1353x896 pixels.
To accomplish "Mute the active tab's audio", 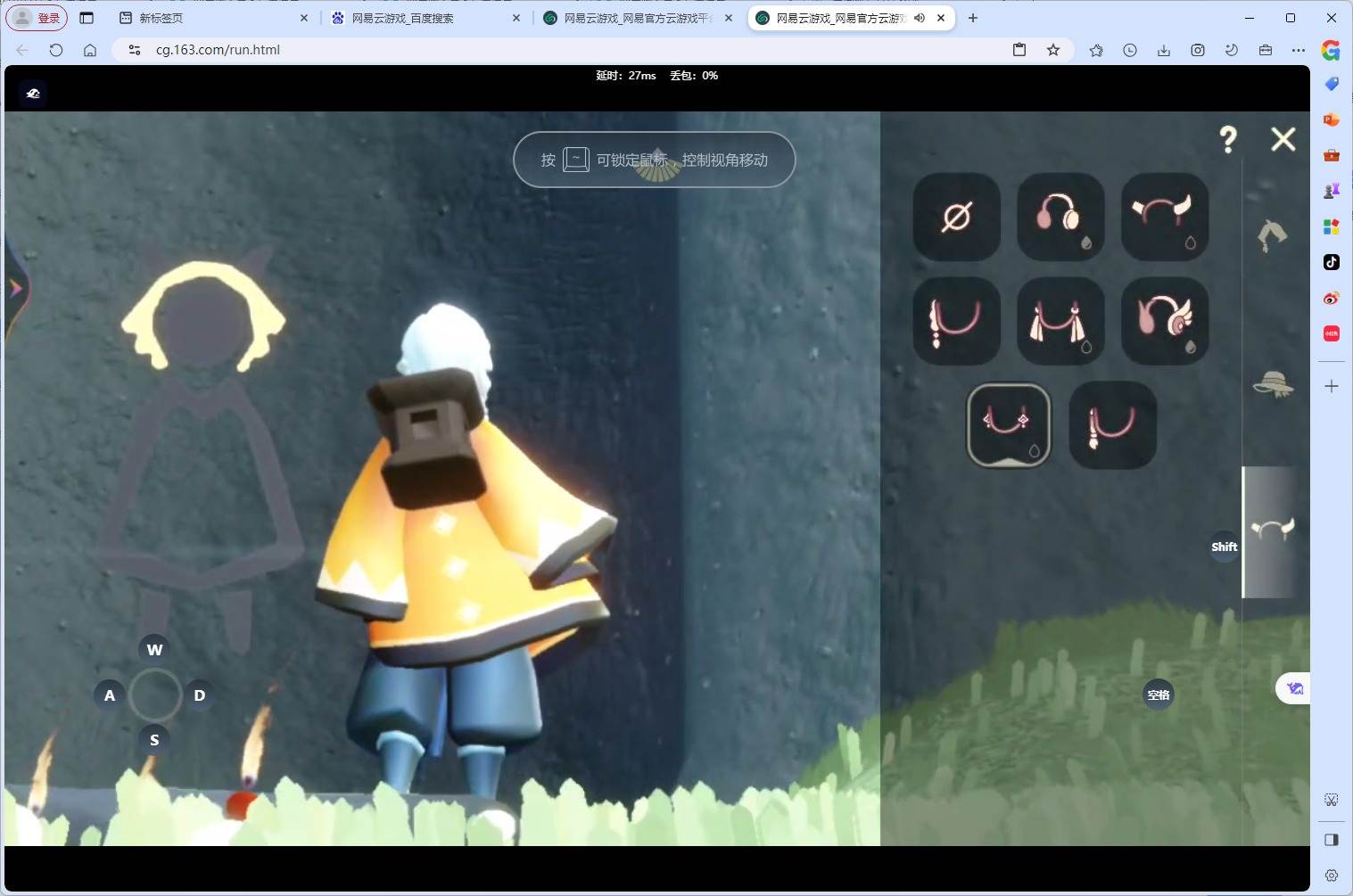I will (x=920, y=18).
